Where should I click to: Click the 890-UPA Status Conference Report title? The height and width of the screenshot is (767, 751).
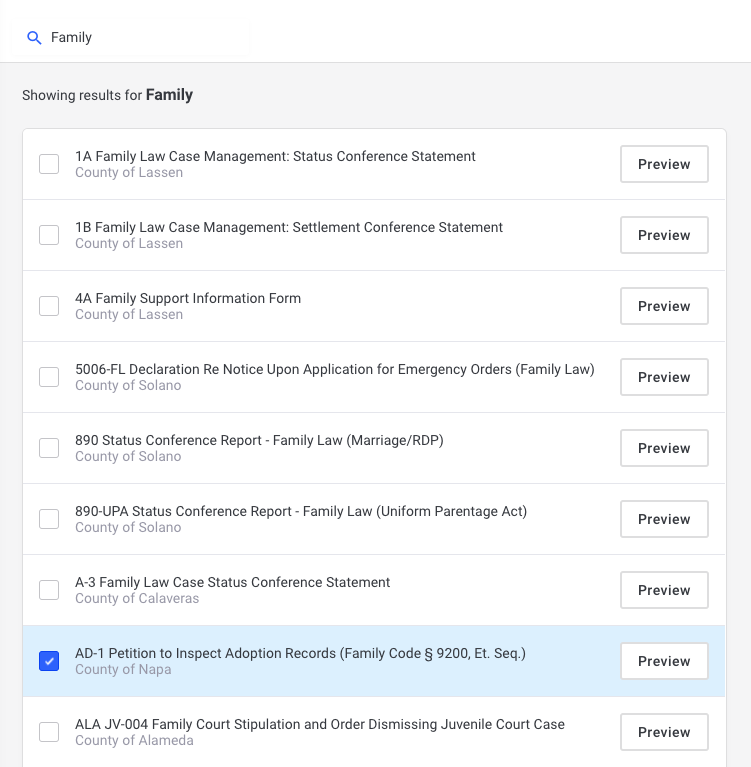pyautogui.click(x=301, y=511)
